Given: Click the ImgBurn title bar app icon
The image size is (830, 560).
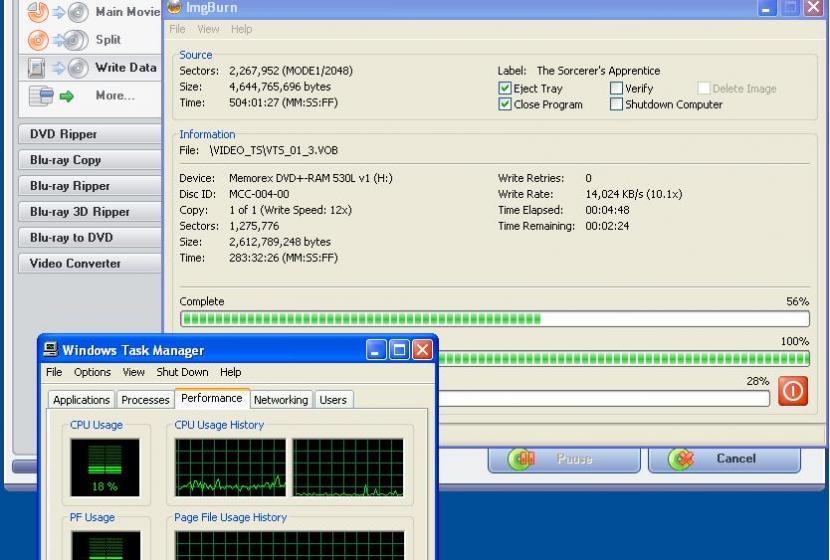Looking at the screenshot, I should 174,7.
